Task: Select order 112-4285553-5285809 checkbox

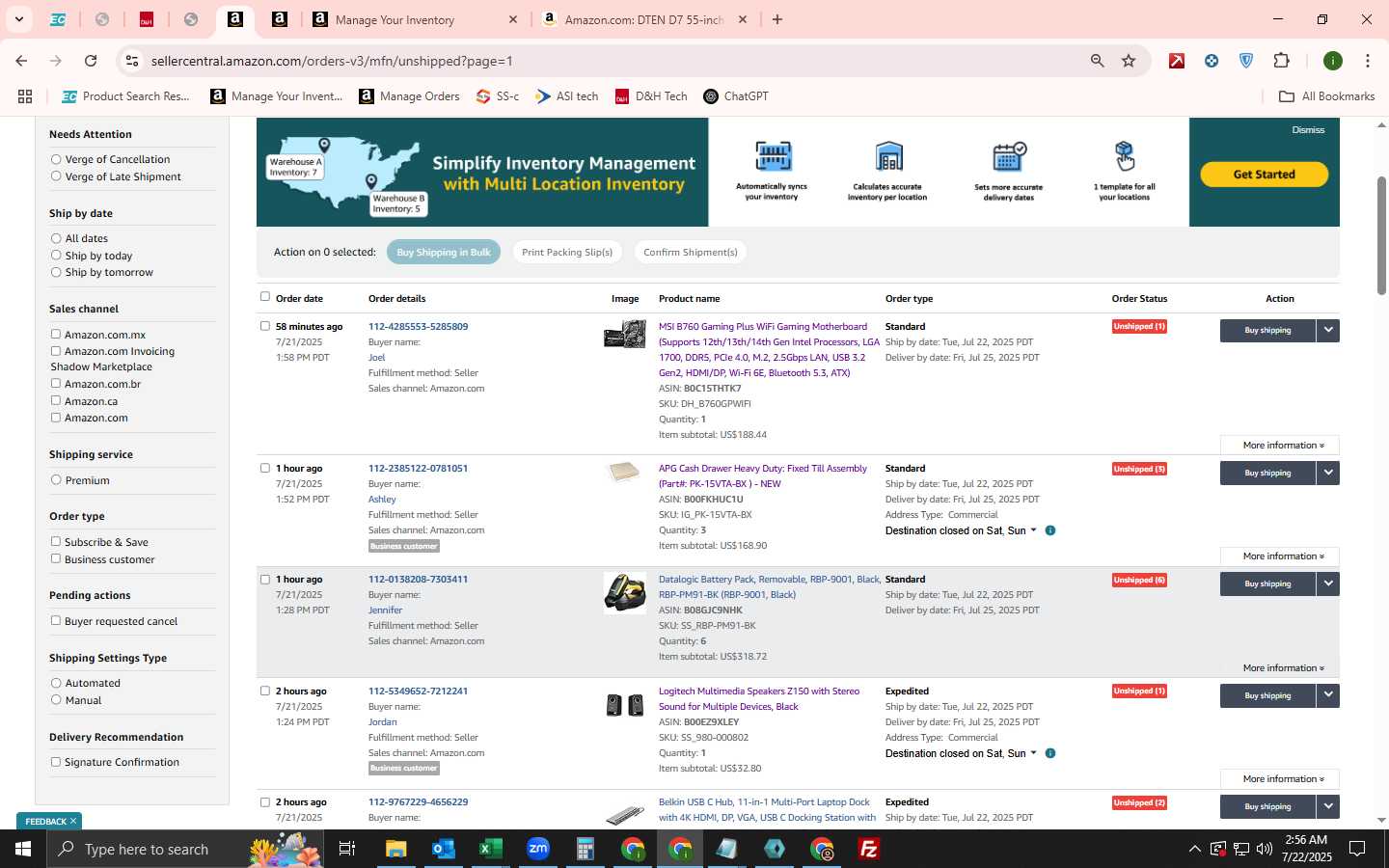Action: point(265,326)
